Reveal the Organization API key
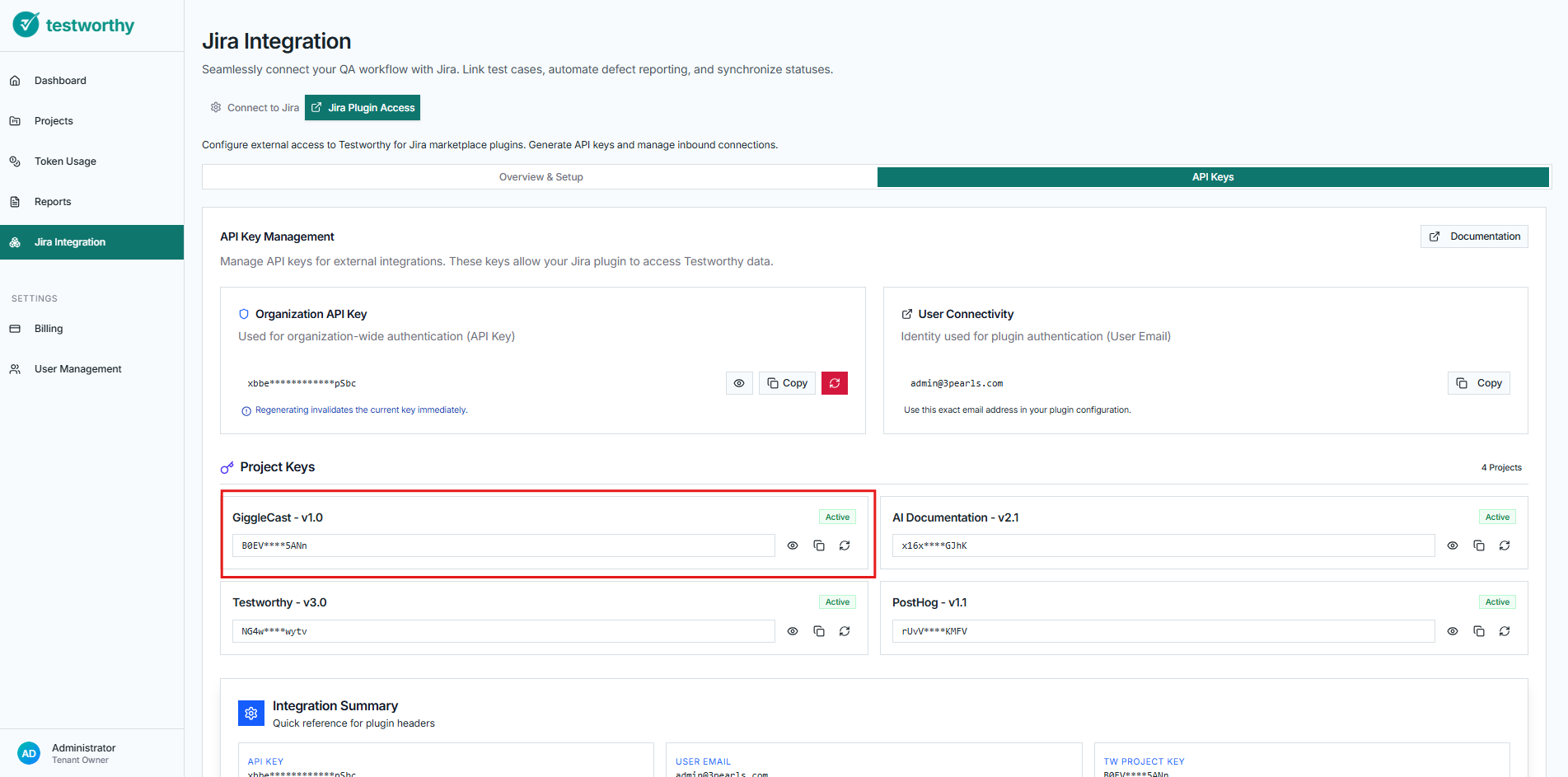Screen dimensions: 1568x777 [x=739, y=383]
